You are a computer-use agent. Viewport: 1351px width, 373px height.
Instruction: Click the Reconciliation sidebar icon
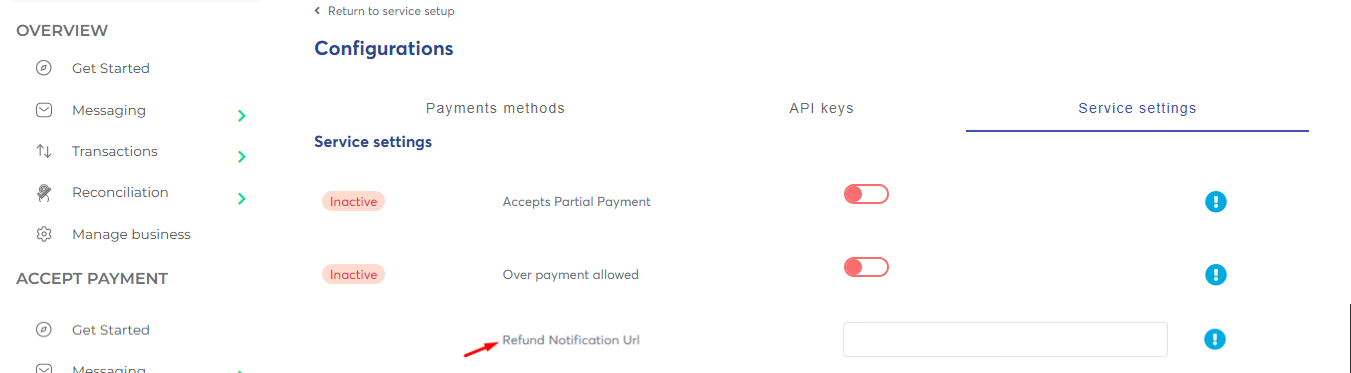(x=43, y=192)
